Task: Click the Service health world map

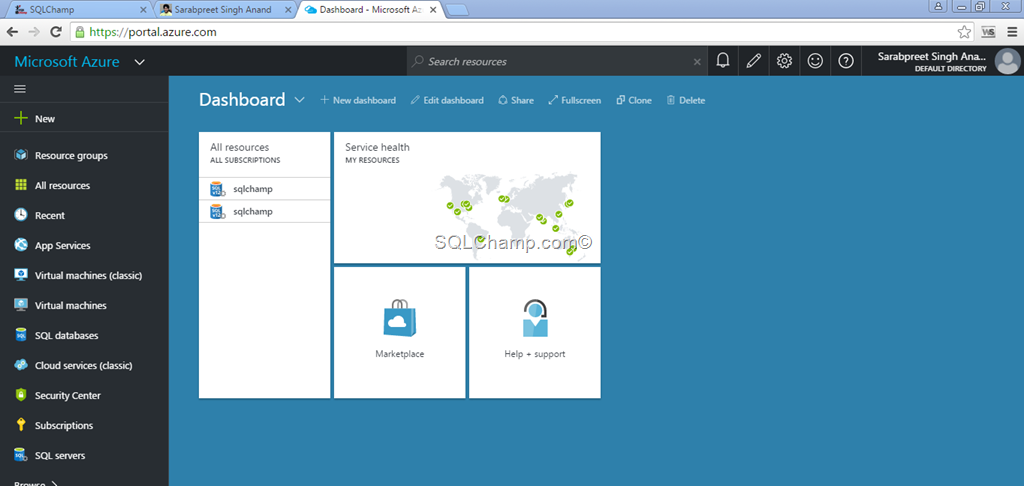Action: 508,216
